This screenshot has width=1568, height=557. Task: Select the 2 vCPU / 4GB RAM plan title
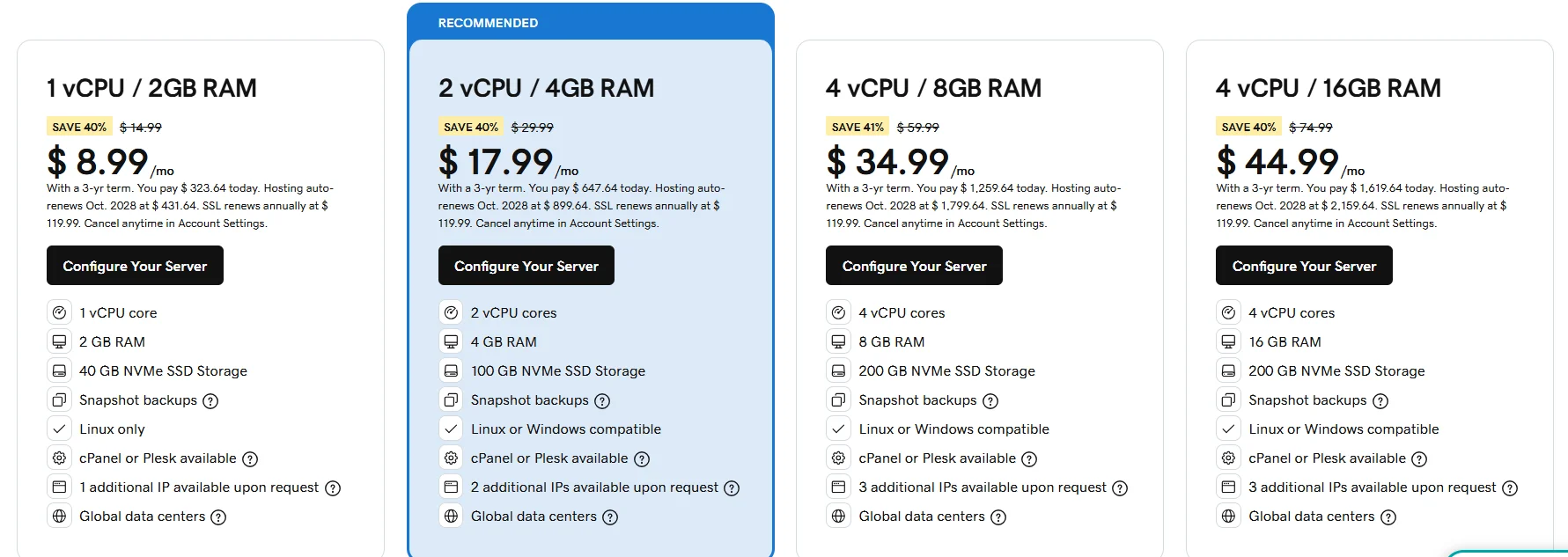point(546,88)
